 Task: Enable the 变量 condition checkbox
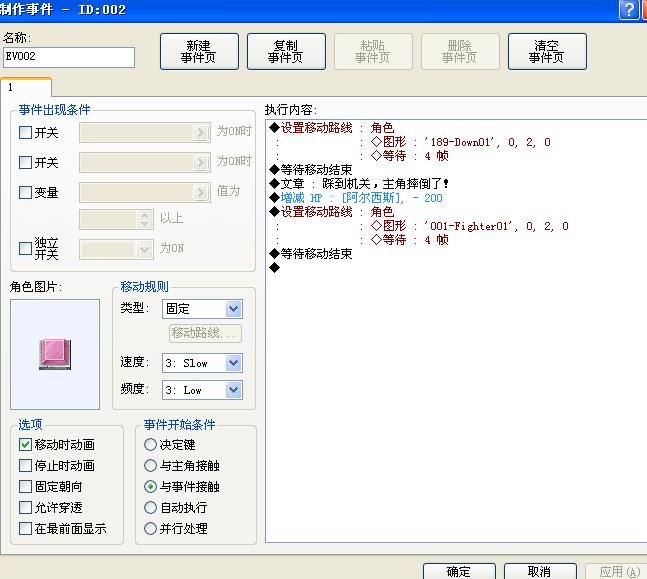click(x=25, y=192)
